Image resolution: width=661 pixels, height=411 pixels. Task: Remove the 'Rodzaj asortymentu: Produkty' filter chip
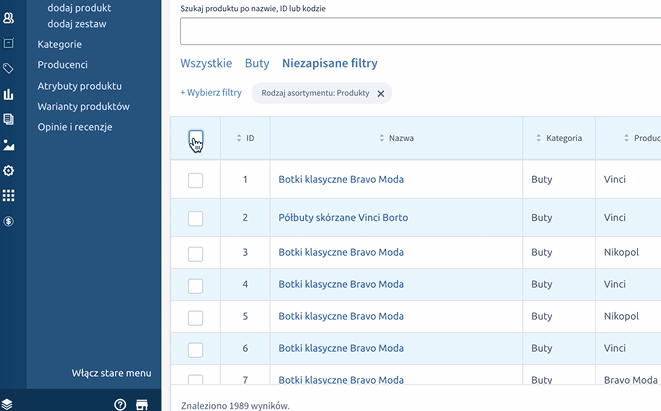pyautogui.click(x=380, y=93)
